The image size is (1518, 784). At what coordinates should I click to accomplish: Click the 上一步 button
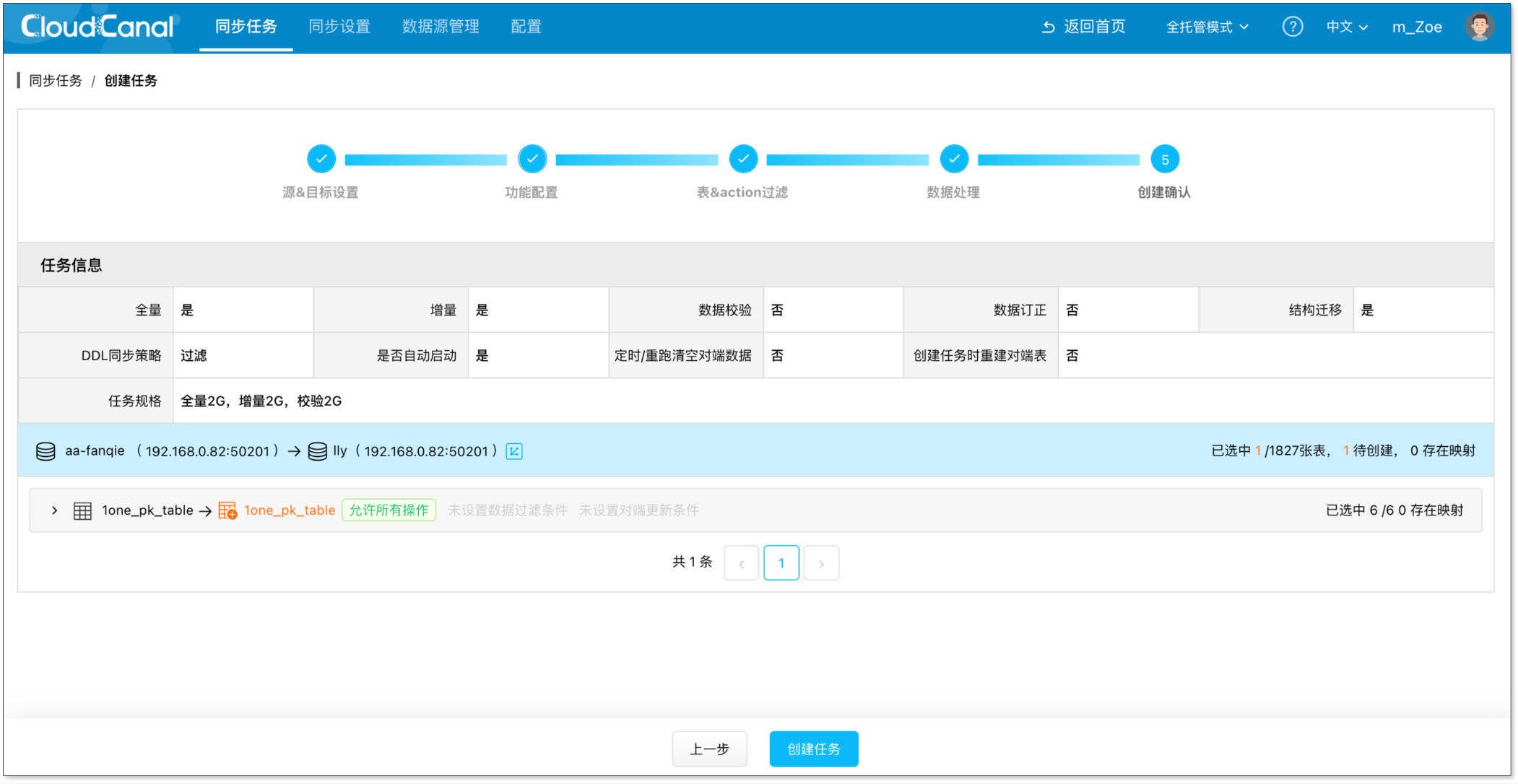(x=709, y=749)
